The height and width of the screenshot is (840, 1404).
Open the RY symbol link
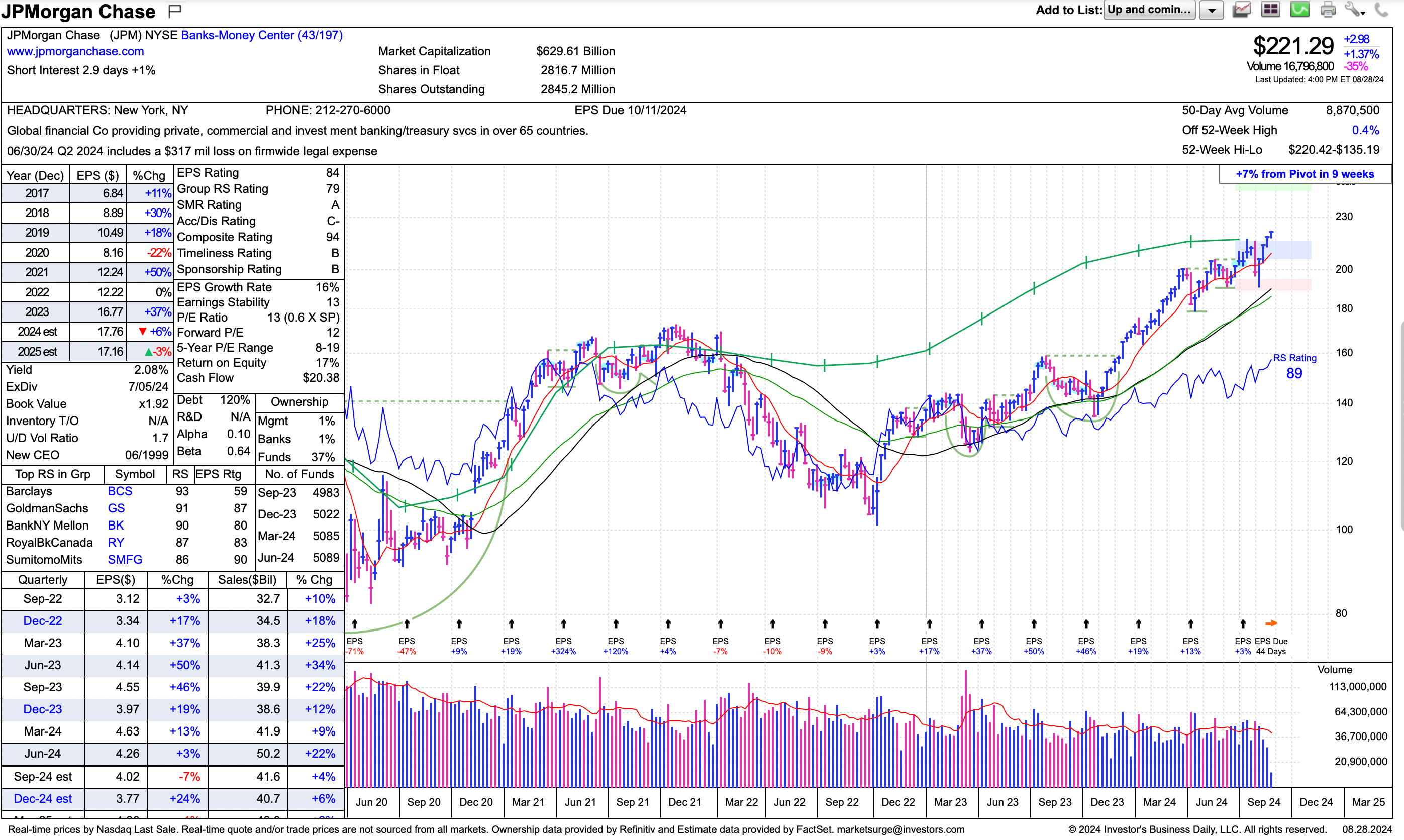(116, 542)
